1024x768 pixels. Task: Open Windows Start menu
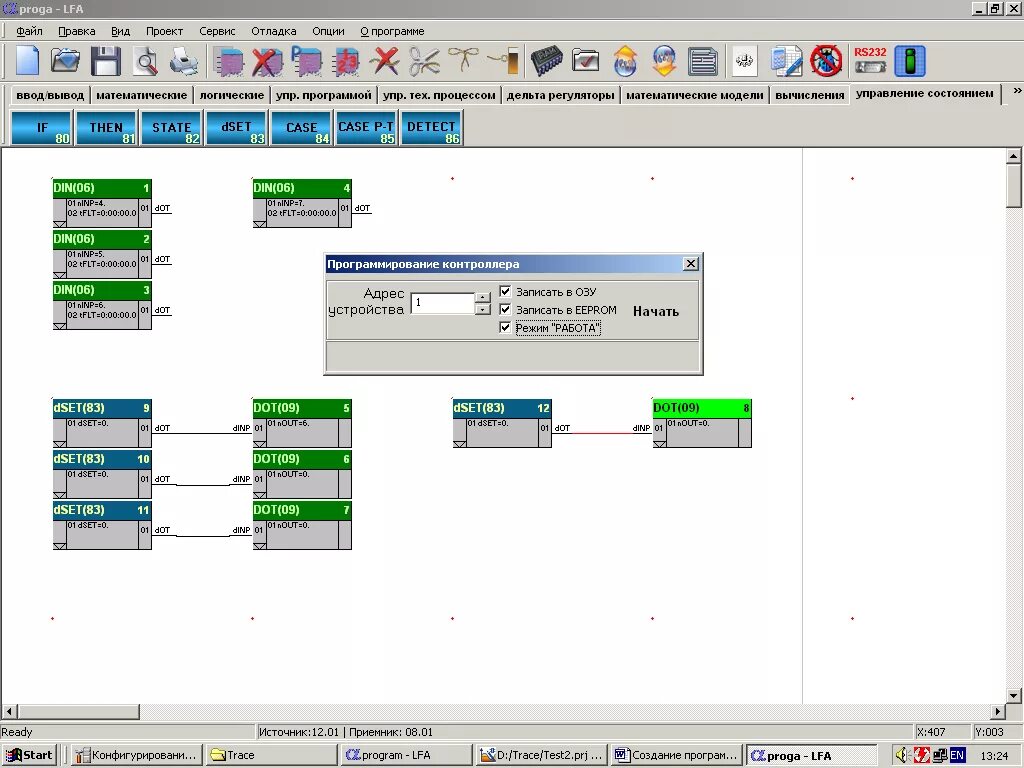coord(29,755)
